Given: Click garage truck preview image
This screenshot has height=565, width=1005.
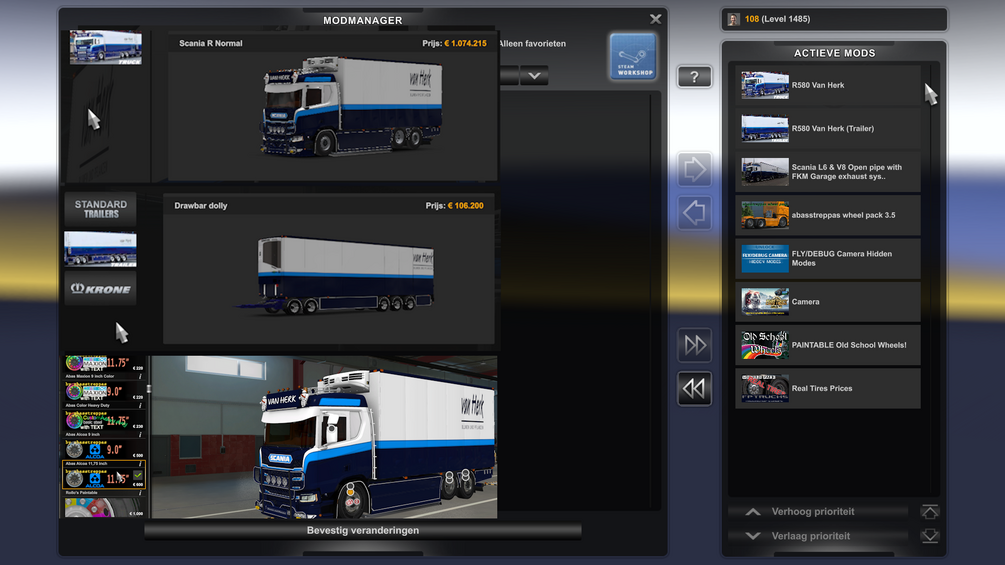Looking at the screenshot, I should click(x=324, y=437).
